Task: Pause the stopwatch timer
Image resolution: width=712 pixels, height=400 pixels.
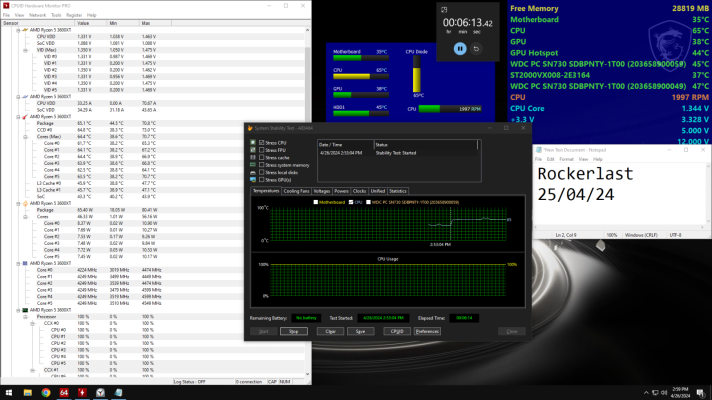Action: (460, 49)
